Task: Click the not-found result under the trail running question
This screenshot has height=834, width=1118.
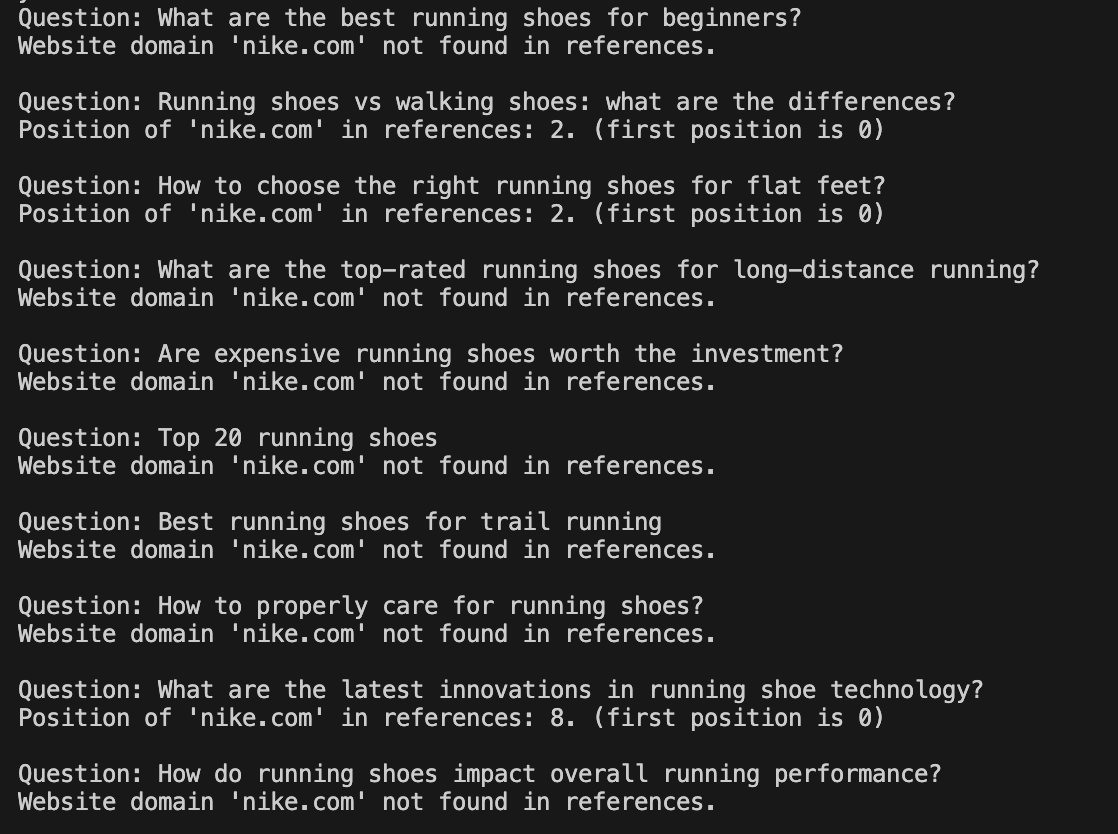Action: pyautogui.click(x=367, y=550)
